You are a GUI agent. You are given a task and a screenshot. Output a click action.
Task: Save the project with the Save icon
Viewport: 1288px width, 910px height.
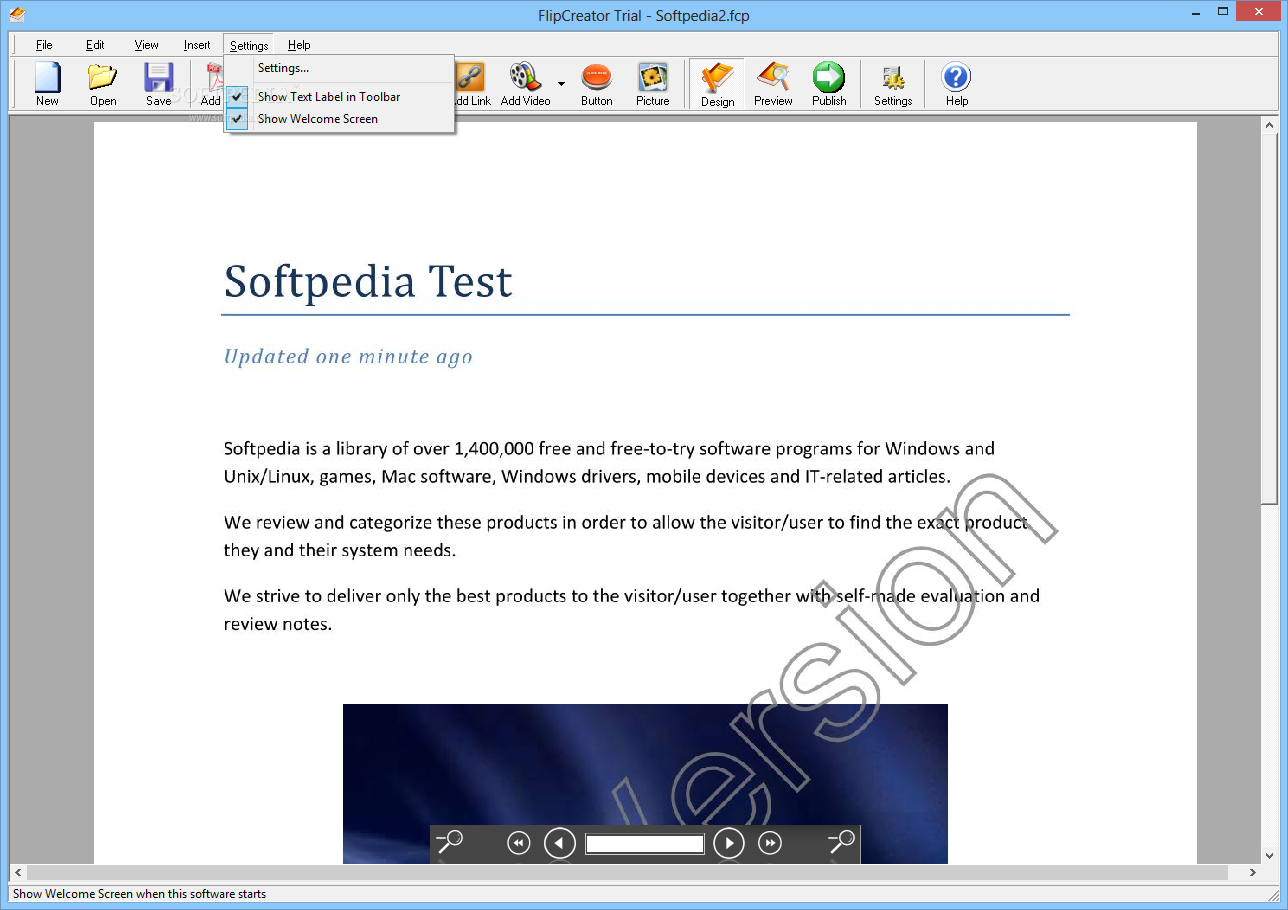pyautogui.click(x=159, y=84)
